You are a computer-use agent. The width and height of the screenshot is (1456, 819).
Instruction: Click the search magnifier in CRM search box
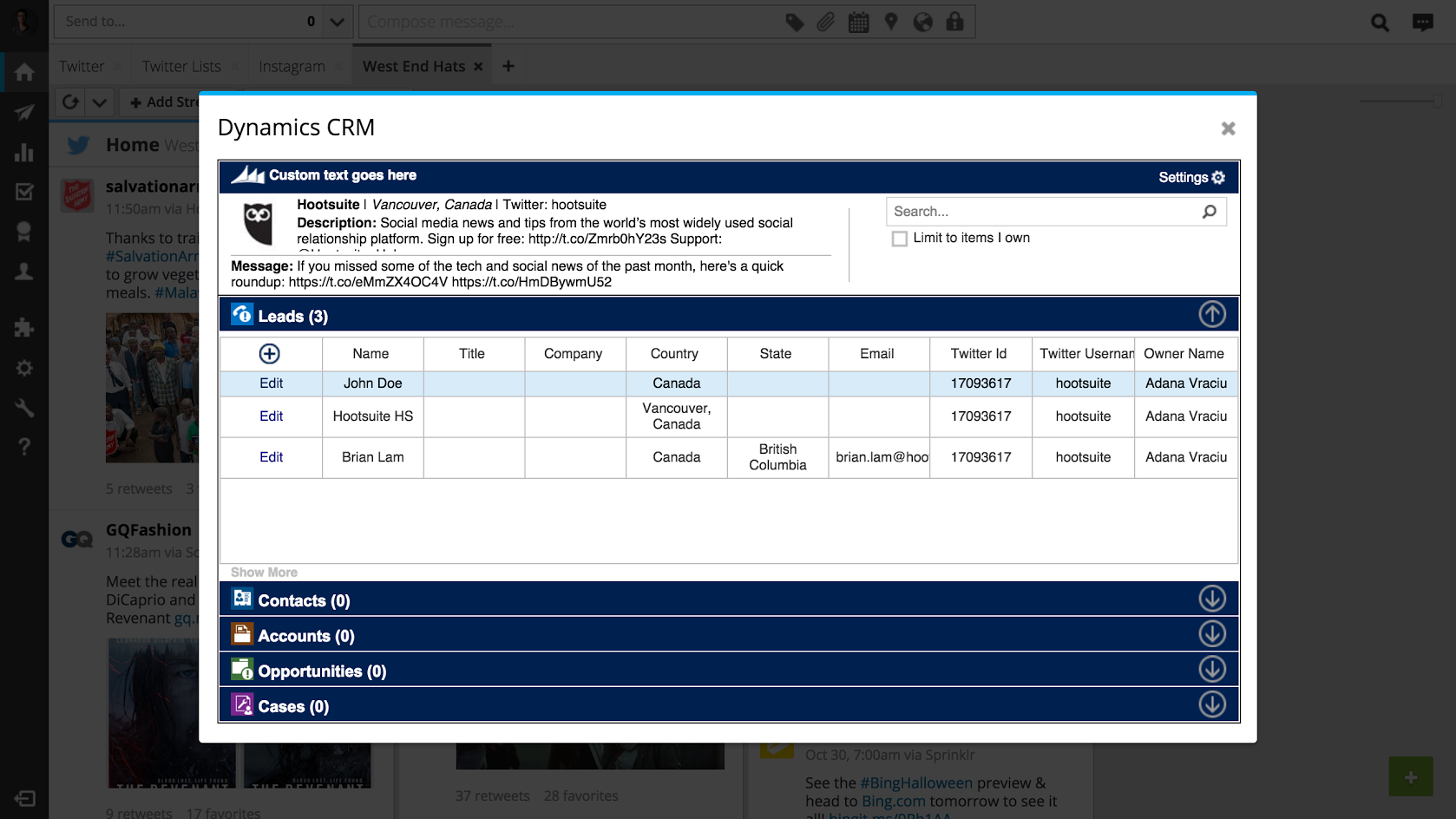[x=1210, y=212]
